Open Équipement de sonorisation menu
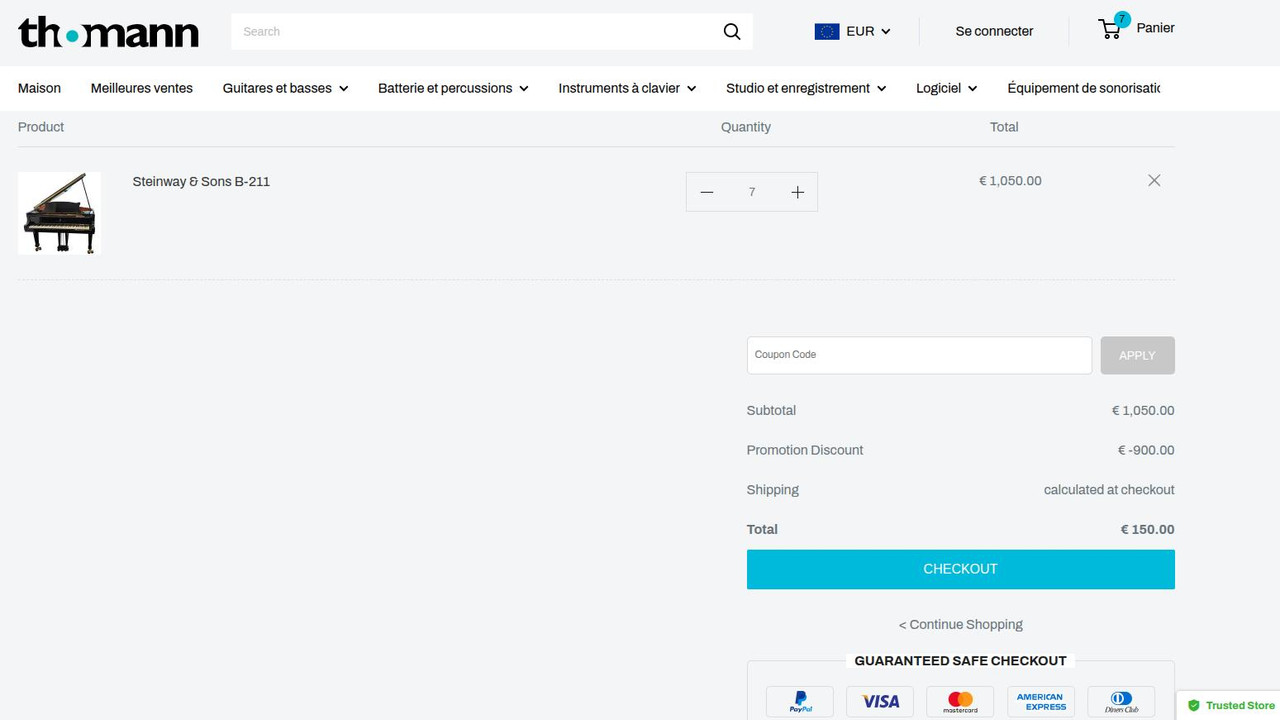The image size is (1280, 720). (1084, 88)
